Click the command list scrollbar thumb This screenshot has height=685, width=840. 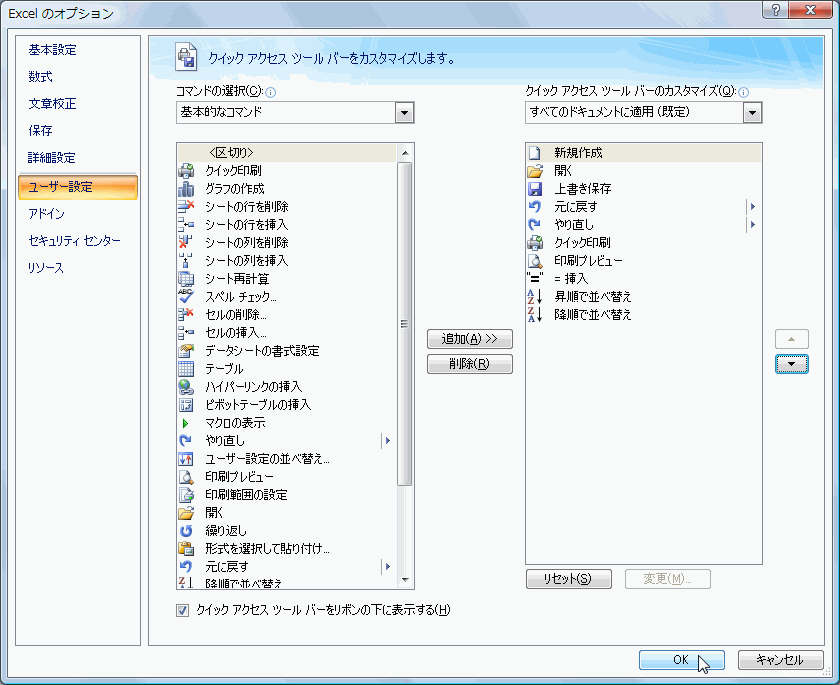click(x=404, y=324)
